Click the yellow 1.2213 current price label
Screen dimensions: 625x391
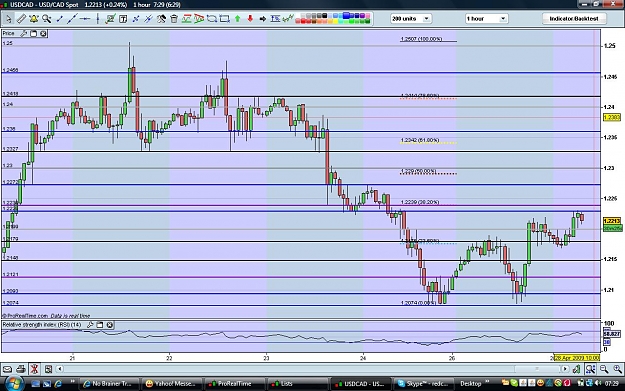(x=612, y=221)
